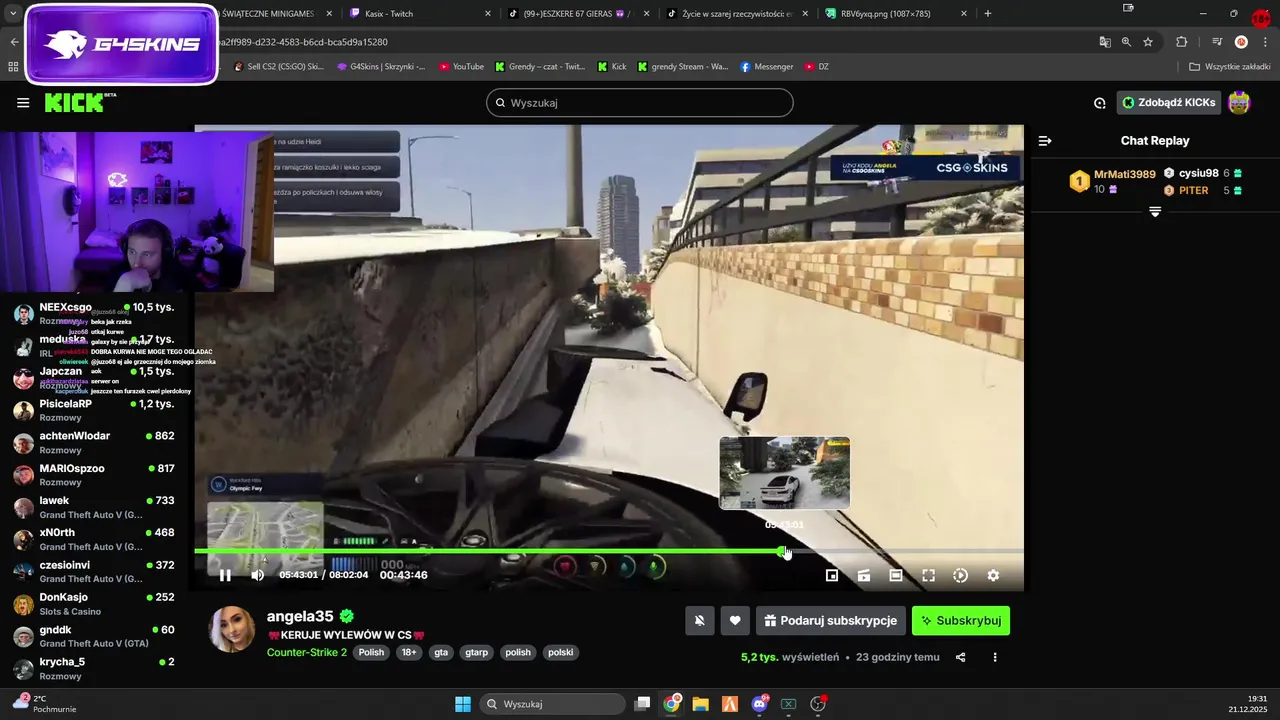Select the 18+ tag
Screen dimensions: 1280x720
tap(409, 652)
